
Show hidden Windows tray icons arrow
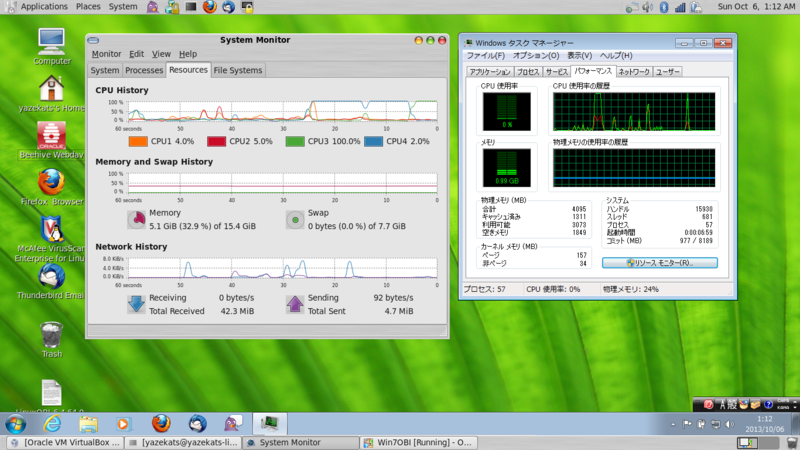pos(673,424)
